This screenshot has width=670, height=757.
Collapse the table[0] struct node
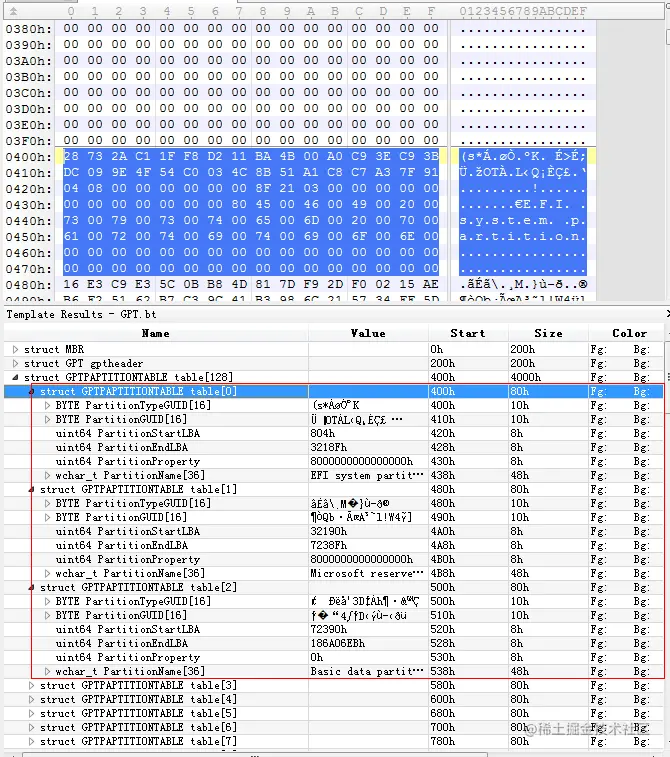coord(31,391)
